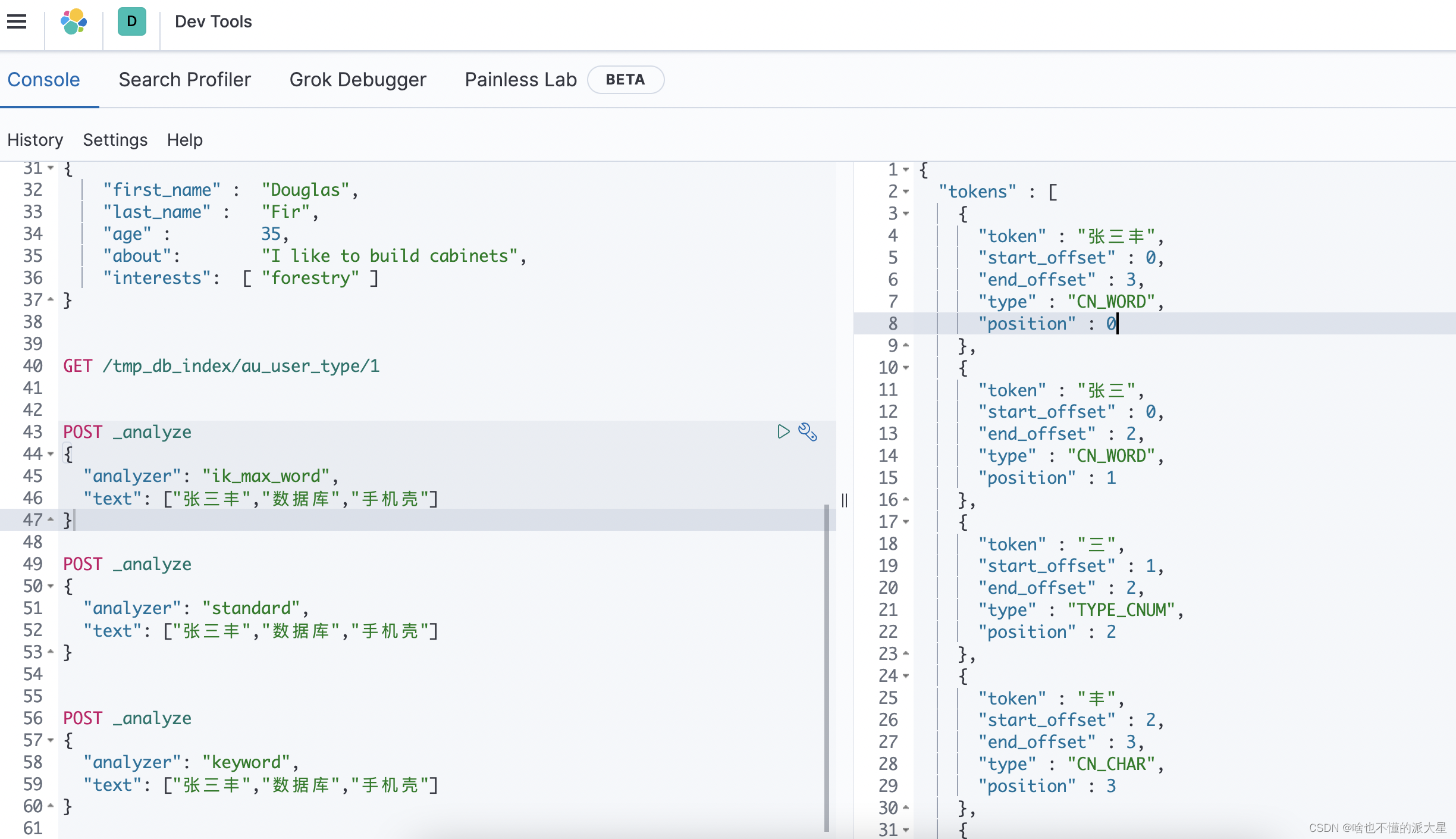Collapse first token object at output line 3
Image resolution: width=1456 pixels, height=839 pixels.
point(906,213)
